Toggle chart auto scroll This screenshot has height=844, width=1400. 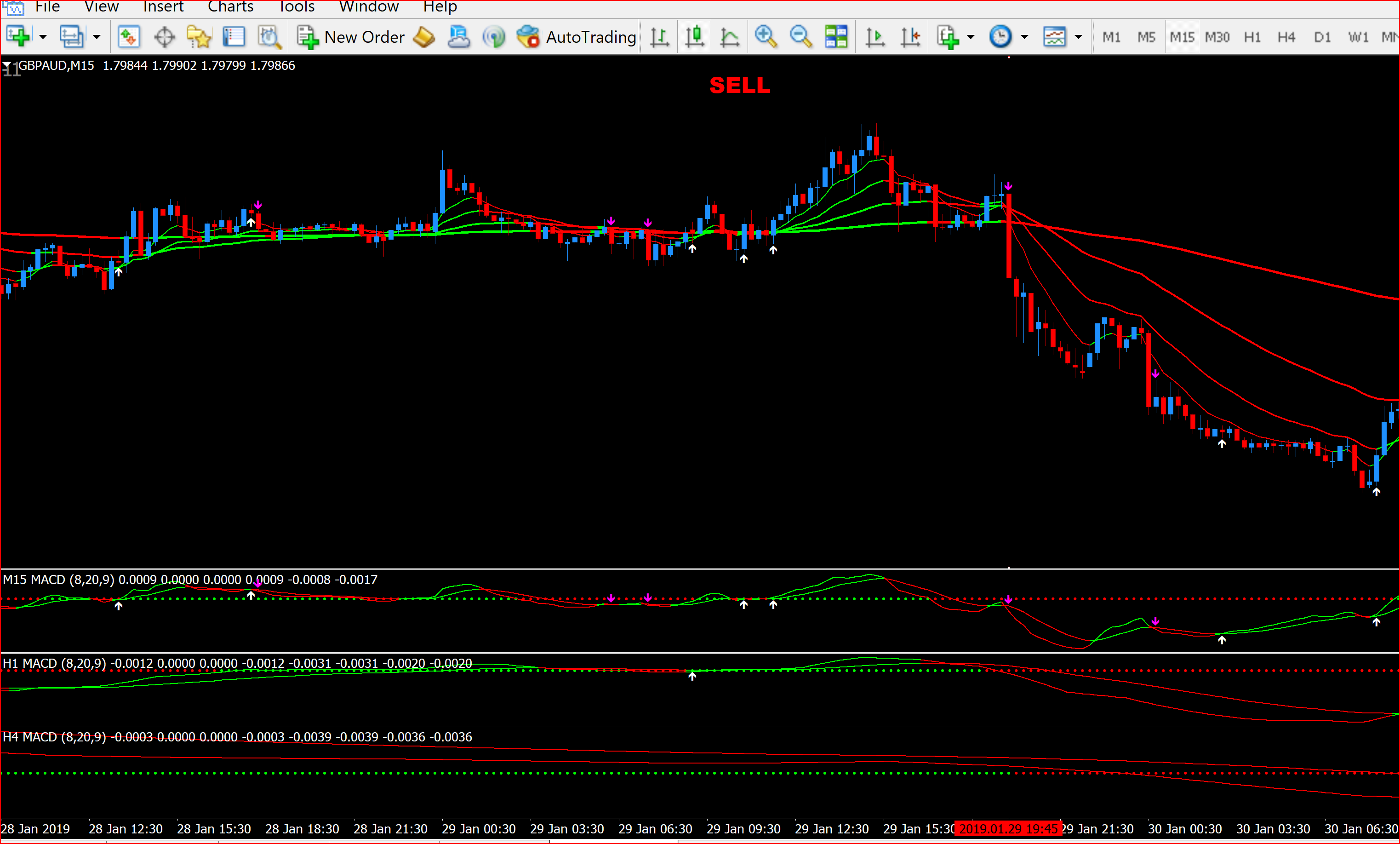tap(875, 38)
